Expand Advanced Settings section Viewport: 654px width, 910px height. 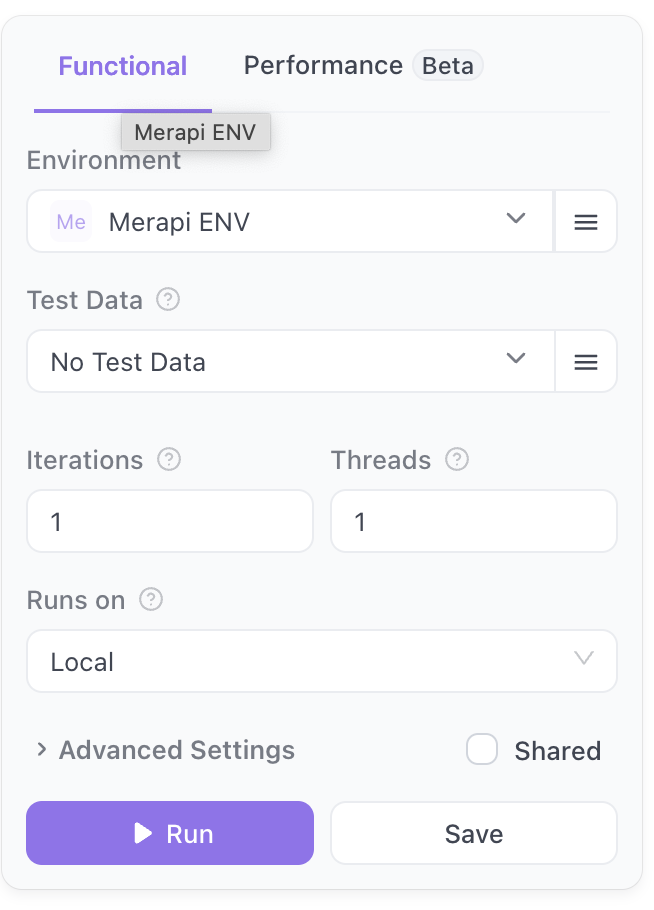165,750
